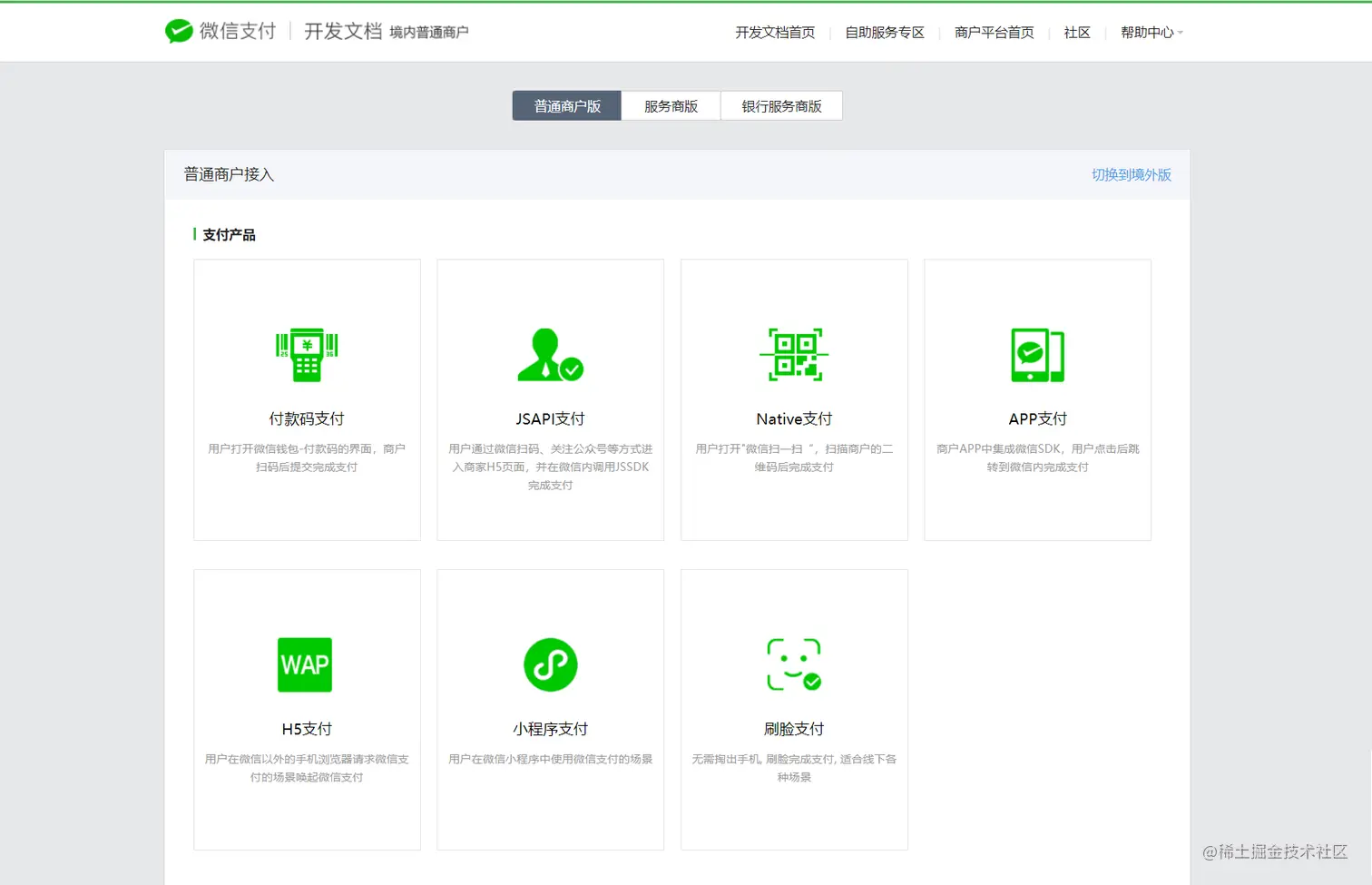Switch to the 服务商版 tab

coord(671,106)
